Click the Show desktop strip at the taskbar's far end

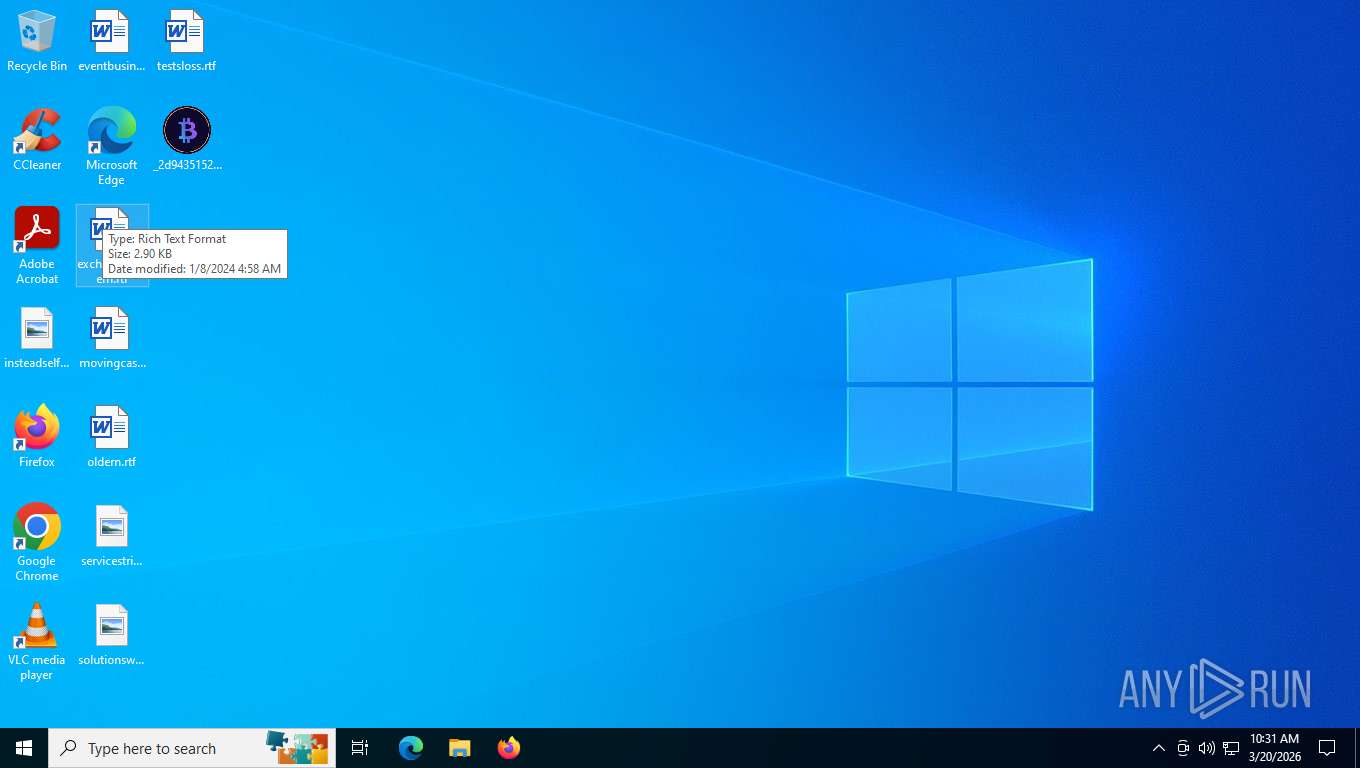pos(1356,748)
